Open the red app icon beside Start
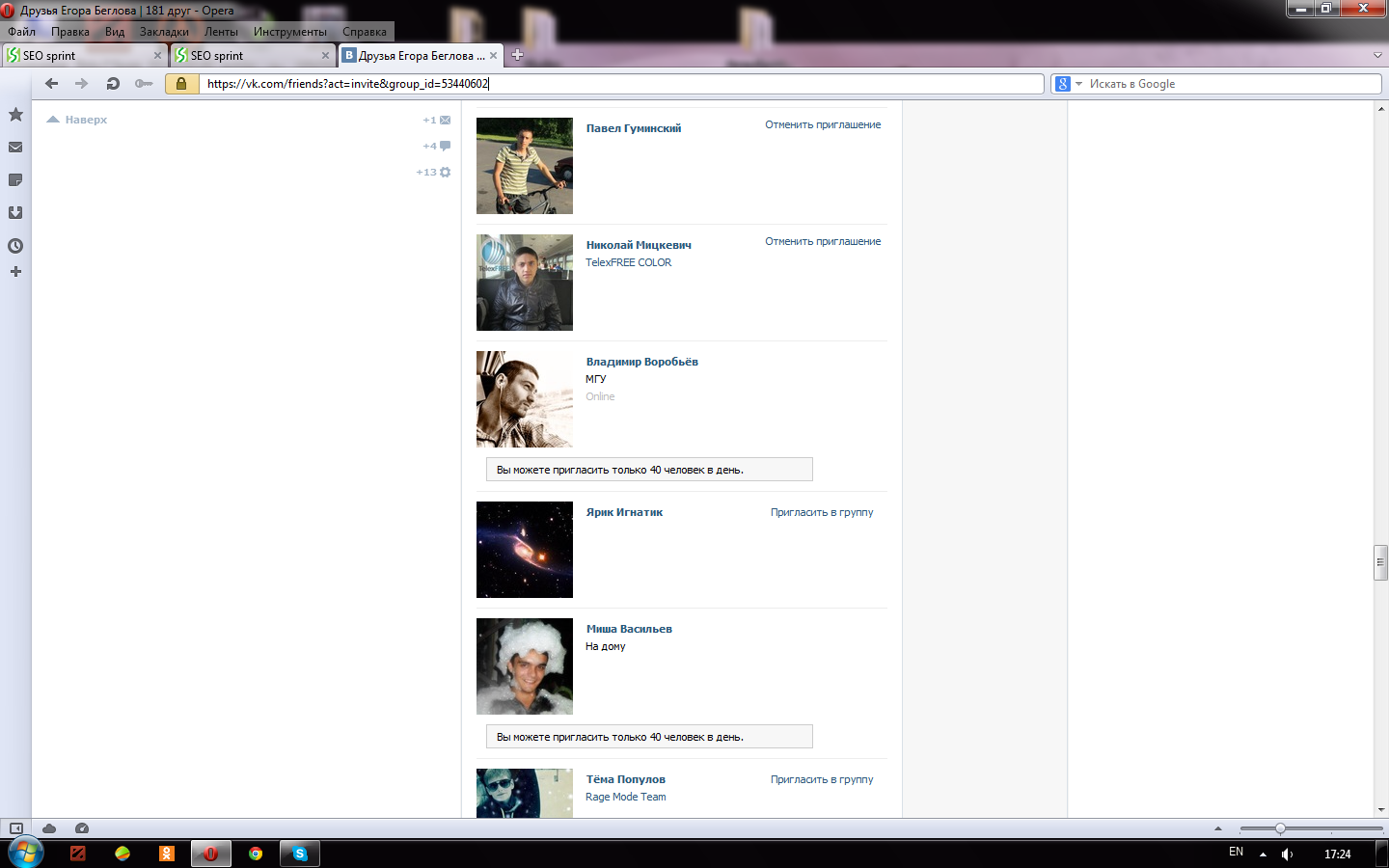The image size is (1389, 868). coord(78,854)
